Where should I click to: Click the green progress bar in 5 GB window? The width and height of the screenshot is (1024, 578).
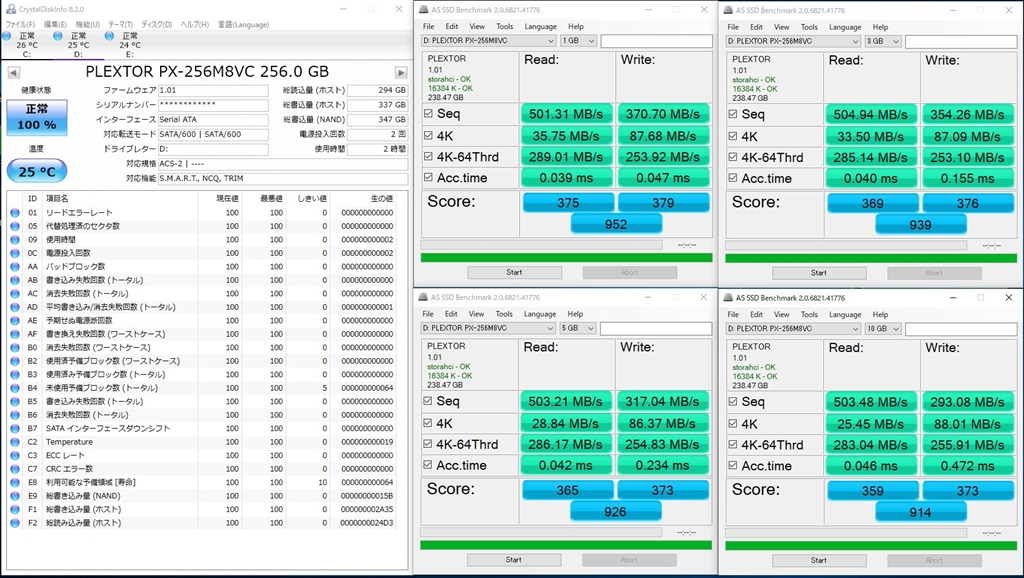tap(566, 545)
